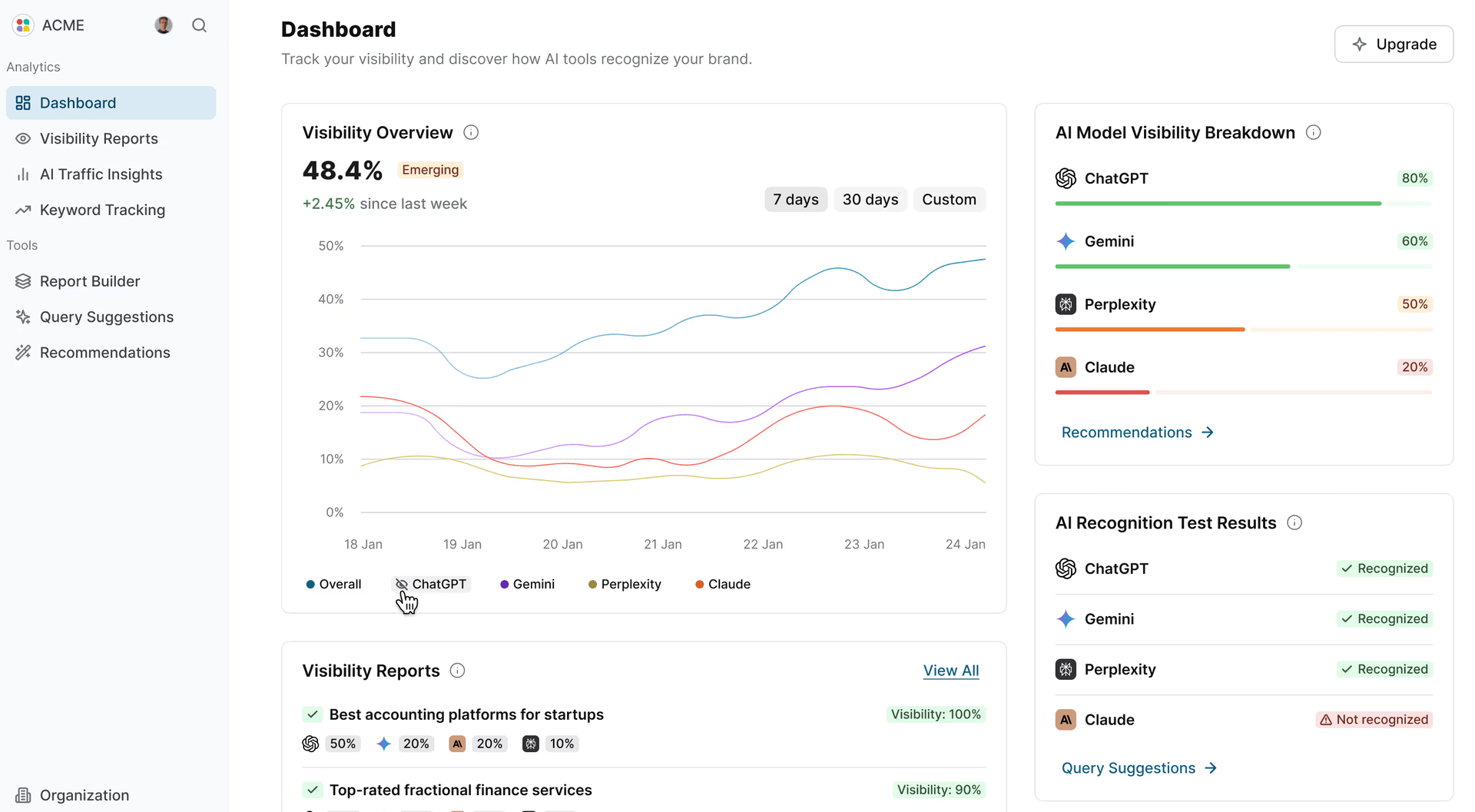Launch the Report Builder tool
This screenshot has width=1475, height=812.
point(90,280)
